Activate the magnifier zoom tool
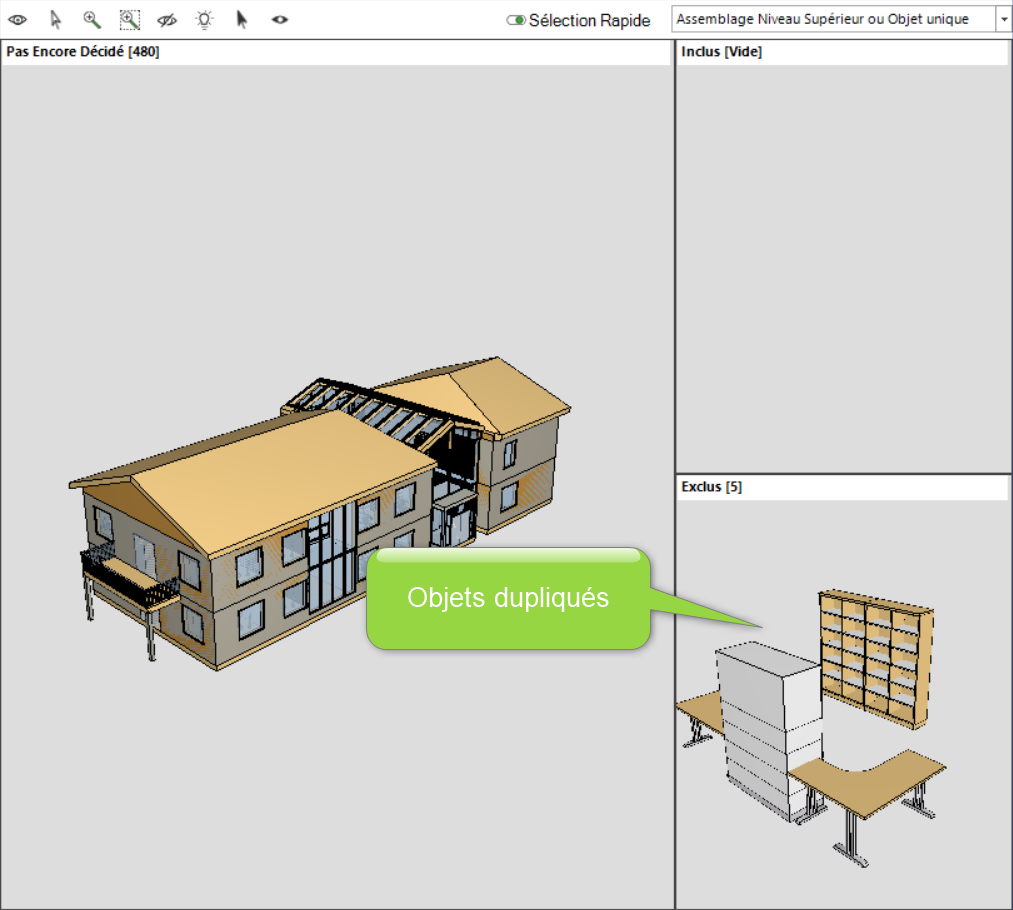Screen dimensions: 1013x910 [92, 19]
